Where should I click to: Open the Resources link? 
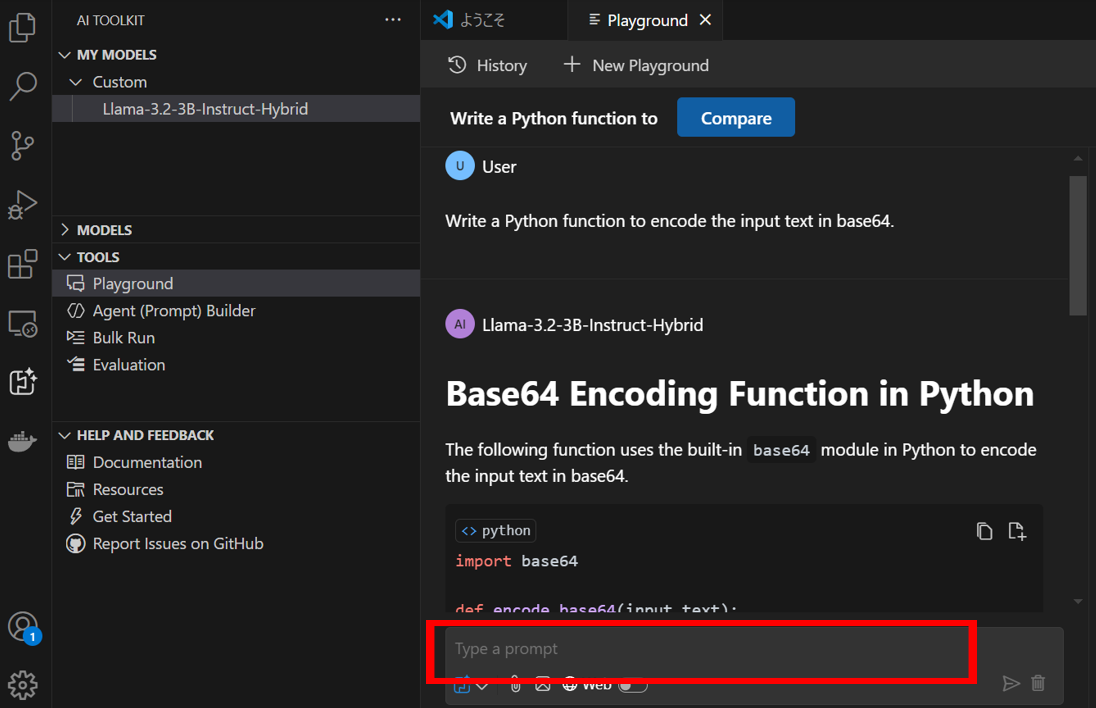click(236, 490)
